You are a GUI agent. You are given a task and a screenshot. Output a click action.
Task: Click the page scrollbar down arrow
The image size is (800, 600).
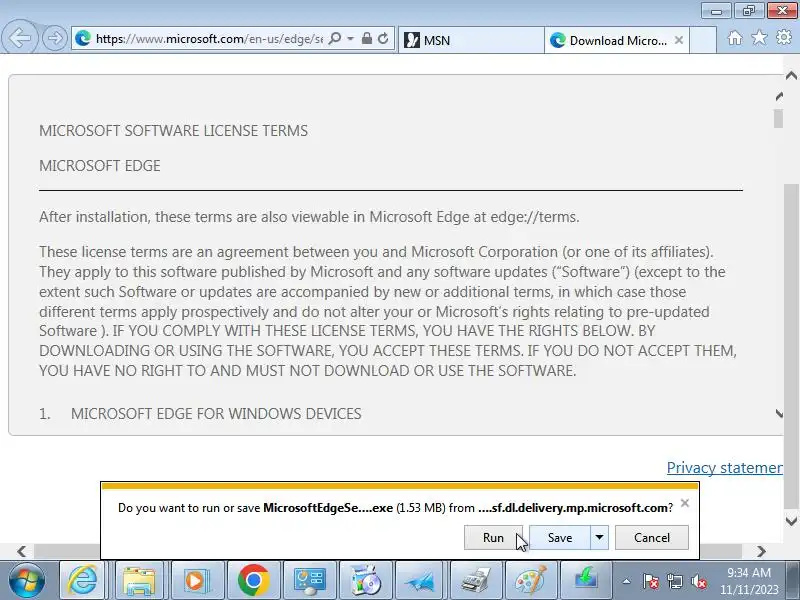(x=791, y=521)
